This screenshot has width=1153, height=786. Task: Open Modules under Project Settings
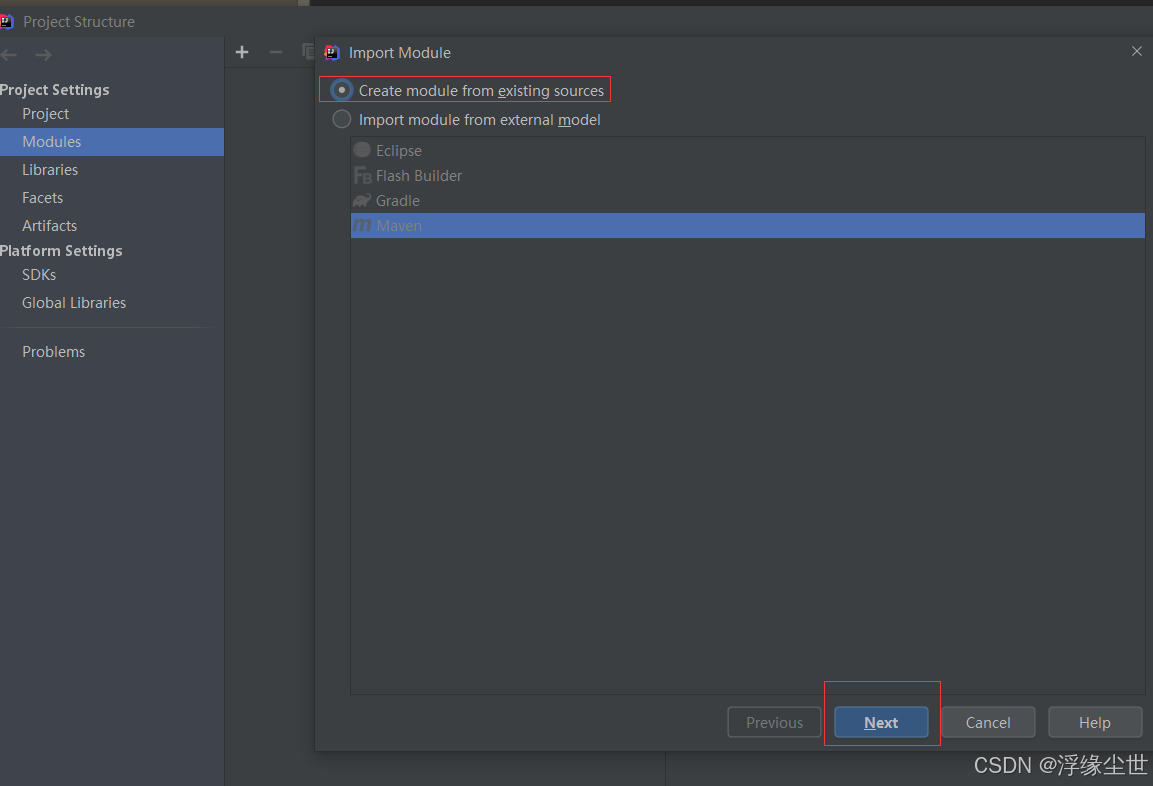tap(50, 141)
